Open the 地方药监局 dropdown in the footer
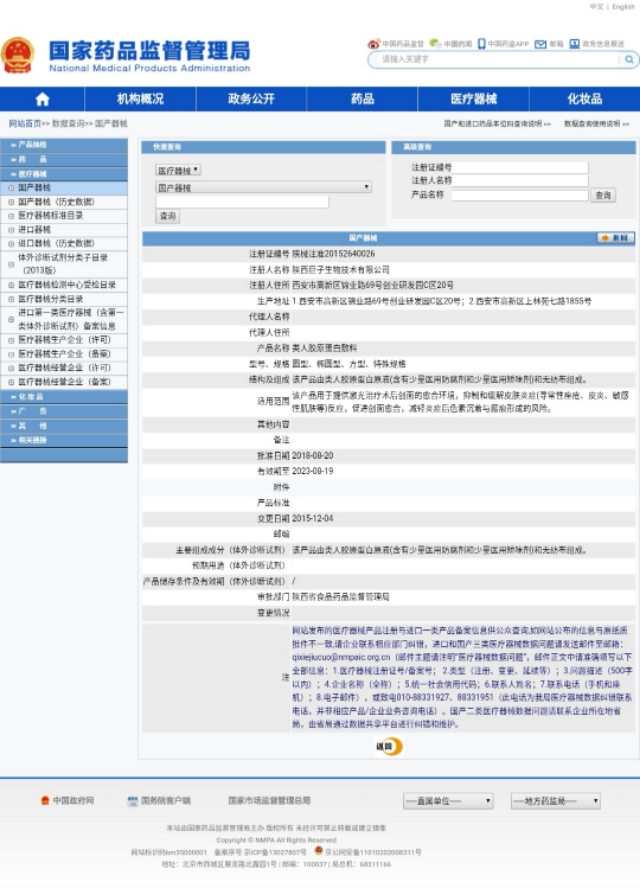640x889 pixels. point(556,801)
